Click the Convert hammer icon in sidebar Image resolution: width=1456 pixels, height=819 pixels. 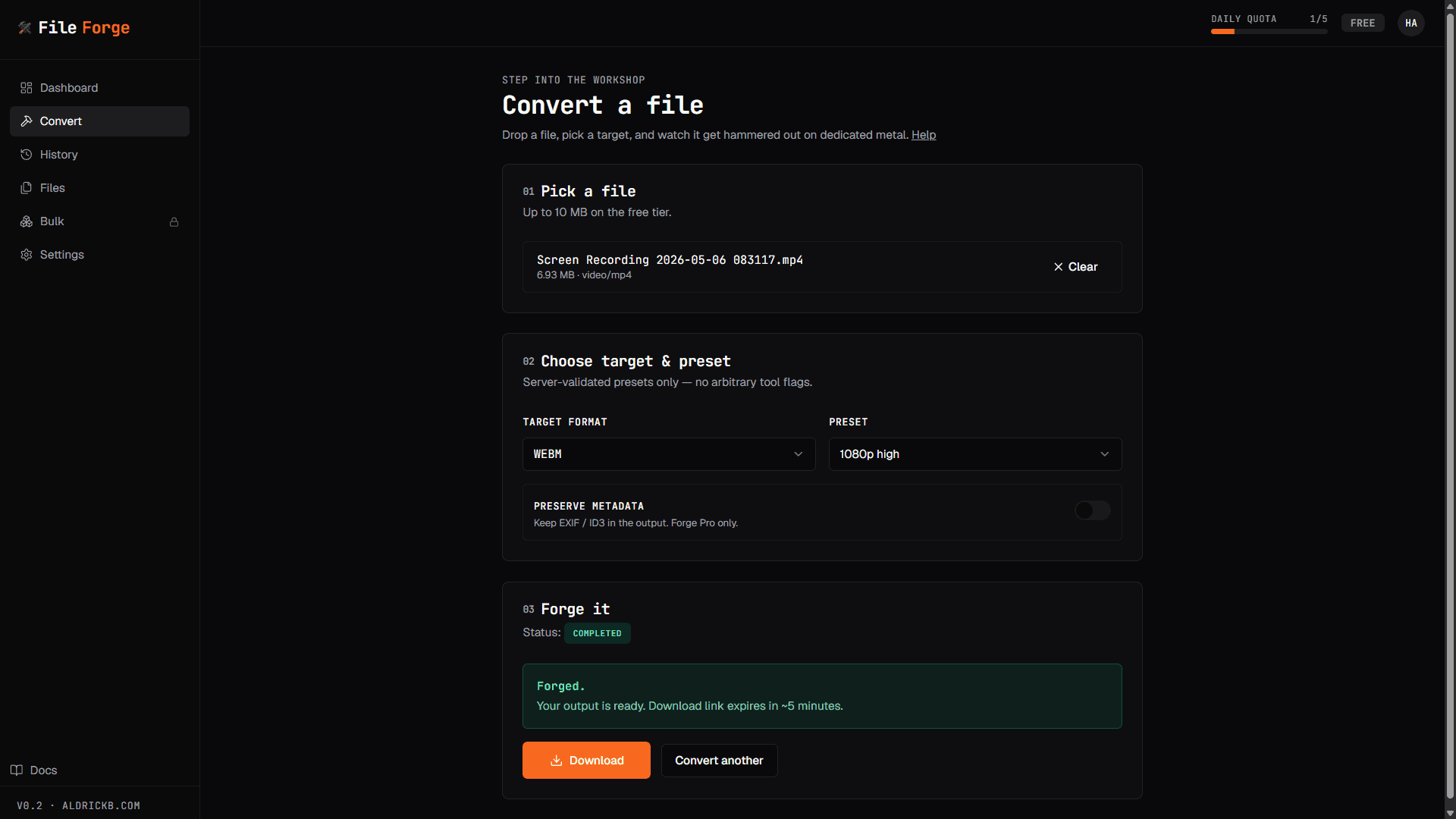(27, 121)
